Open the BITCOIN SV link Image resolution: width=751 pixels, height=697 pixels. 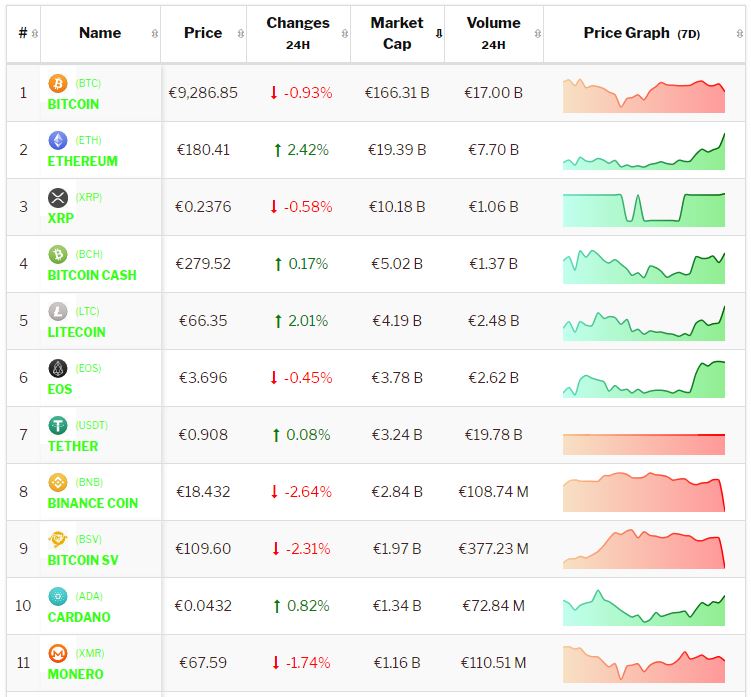point(83,560)
